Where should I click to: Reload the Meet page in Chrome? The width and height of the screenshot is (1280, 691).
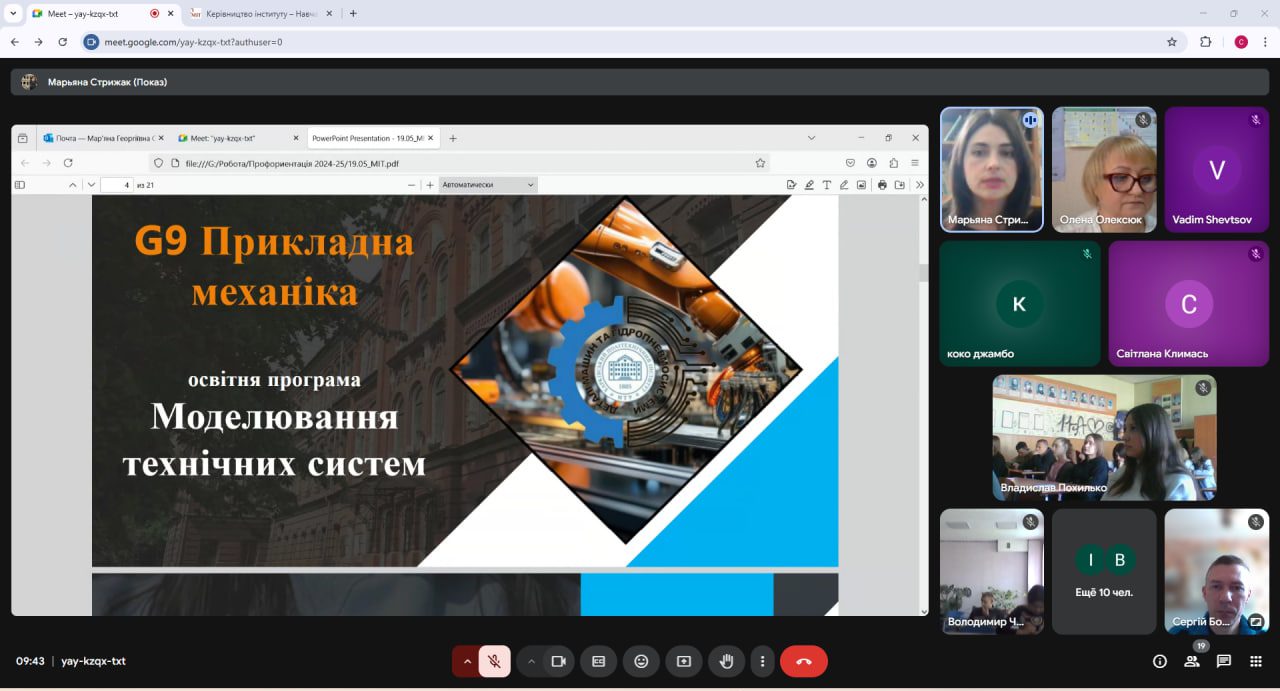(x=63, y=42)
